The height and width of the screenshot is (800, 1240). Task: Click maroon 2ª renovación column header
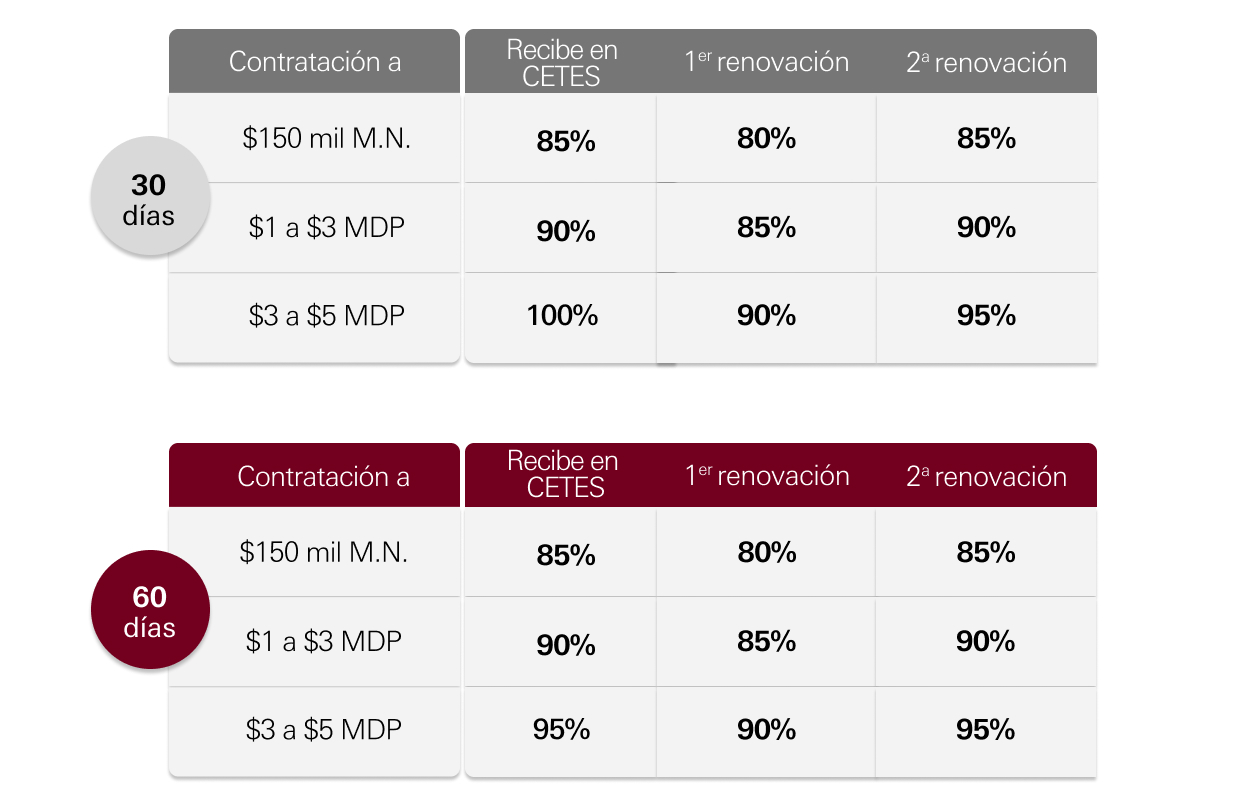coord(987,476)
